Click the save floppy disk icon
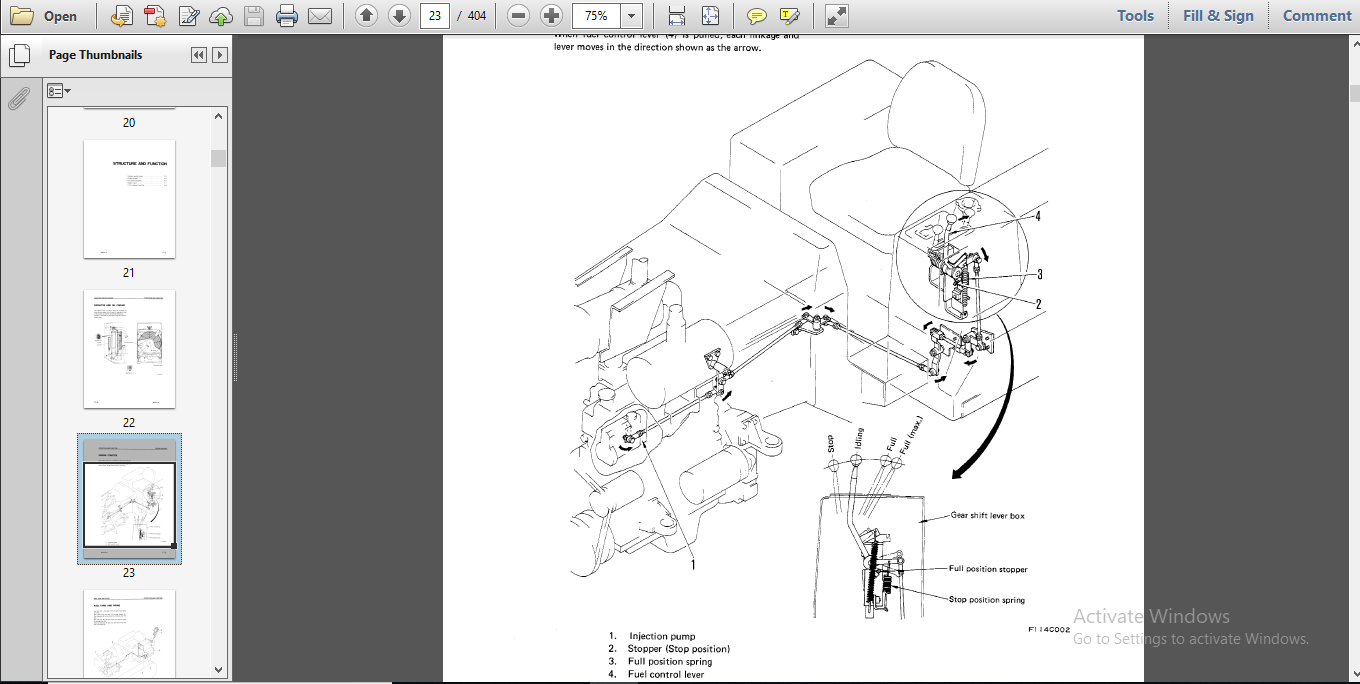This screenshot has height=684, width=1360. pos(254,16)
